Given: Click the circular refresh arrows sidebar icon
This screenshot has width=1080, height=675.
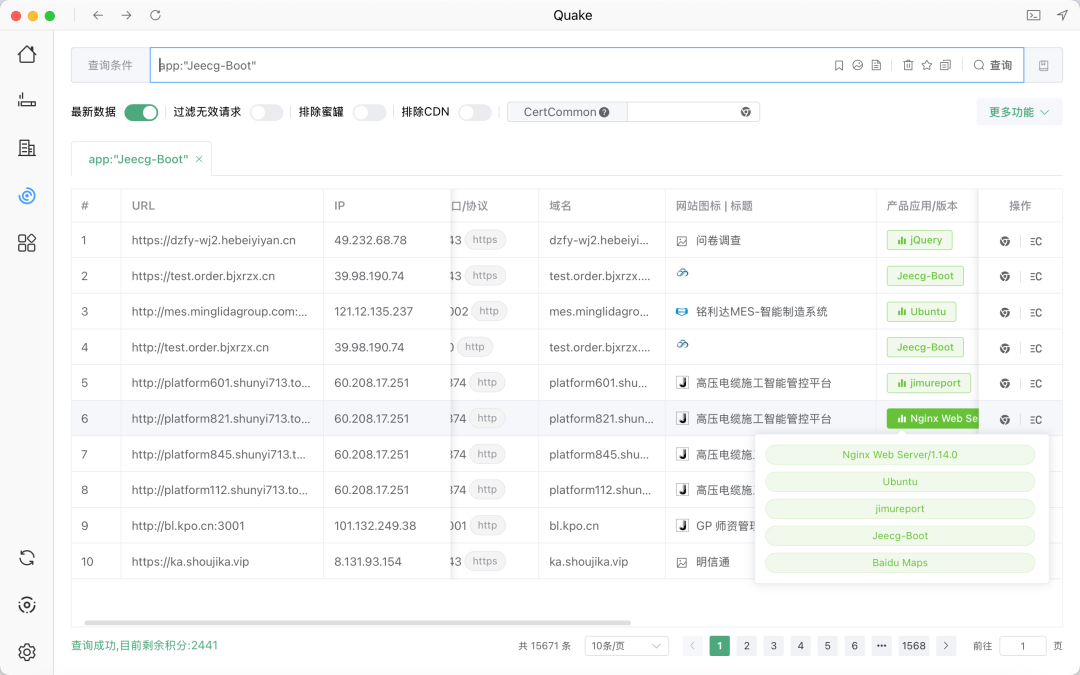Looking at the screenshot, I should pos(27,558).
